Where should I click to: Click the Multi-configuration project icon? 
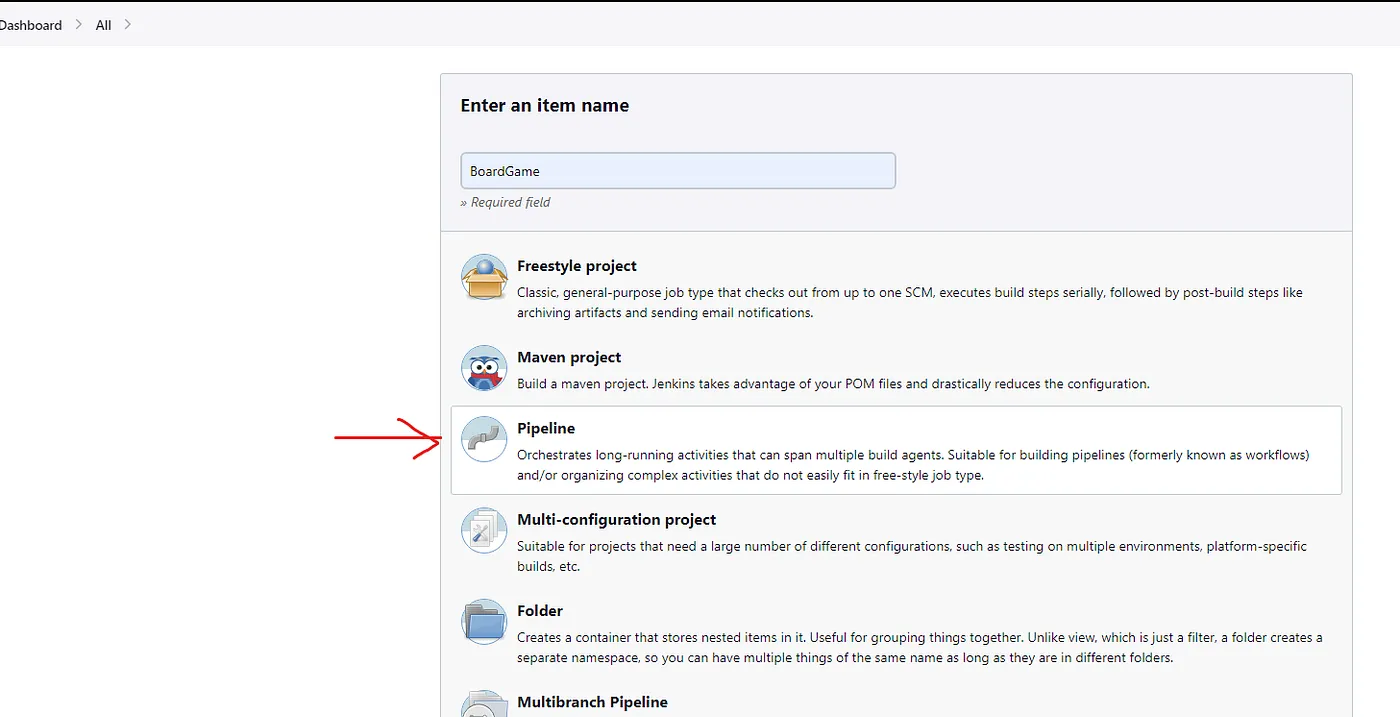484,530
